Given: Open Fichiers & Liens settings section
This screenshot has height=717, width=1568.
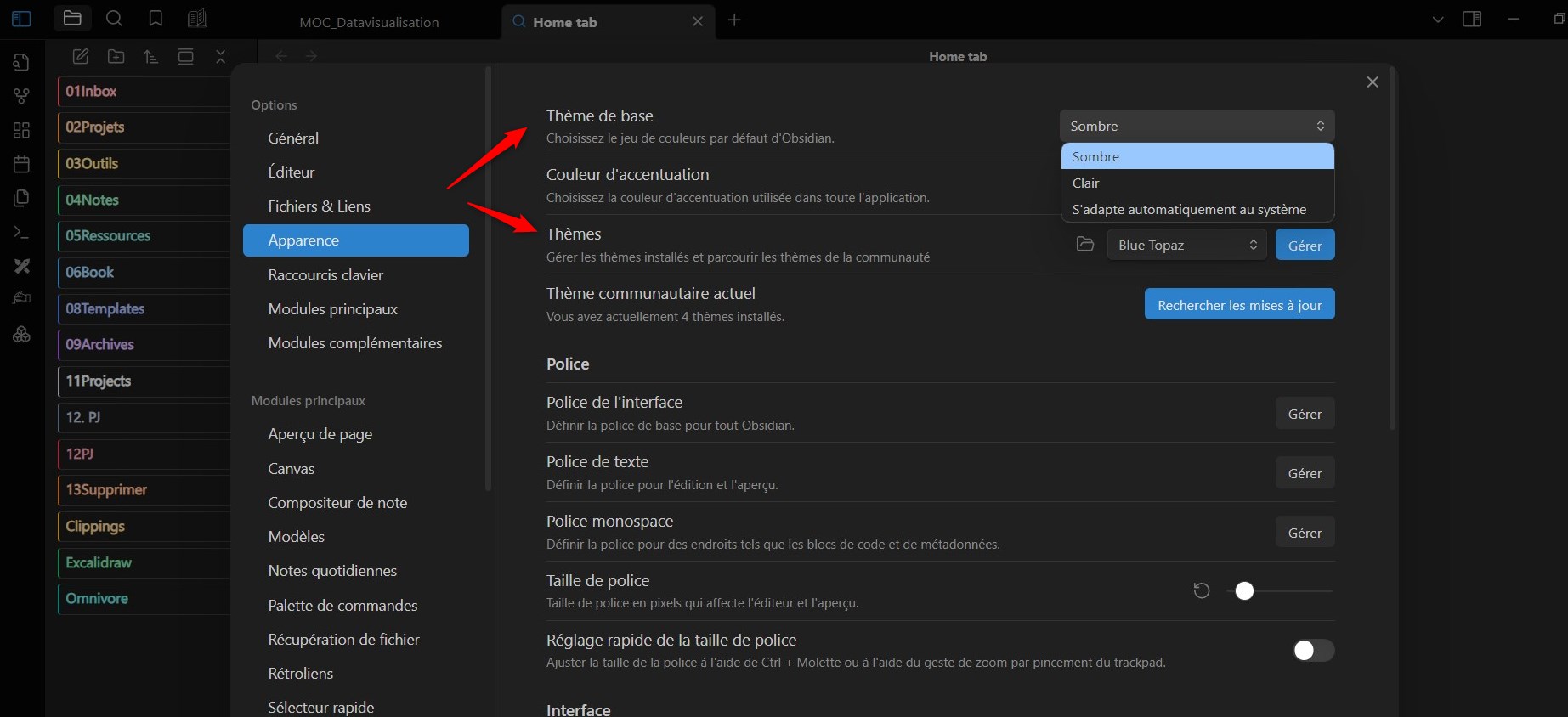Looking at the screenshot, I should point(355,206).
